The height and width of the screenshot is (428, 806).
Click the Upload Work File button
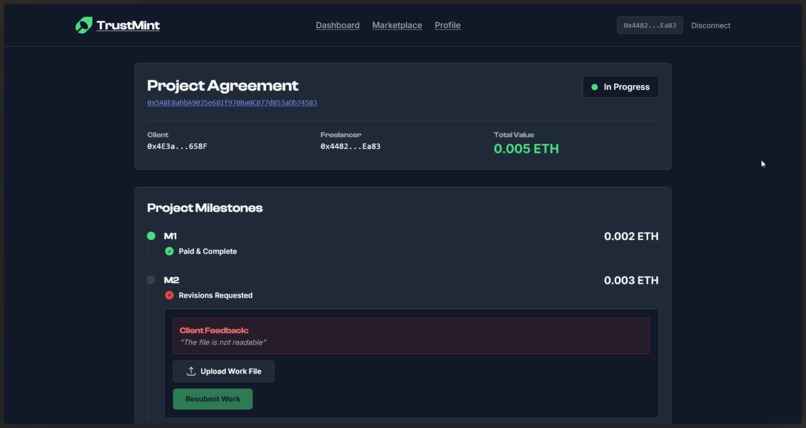(224, 371)
